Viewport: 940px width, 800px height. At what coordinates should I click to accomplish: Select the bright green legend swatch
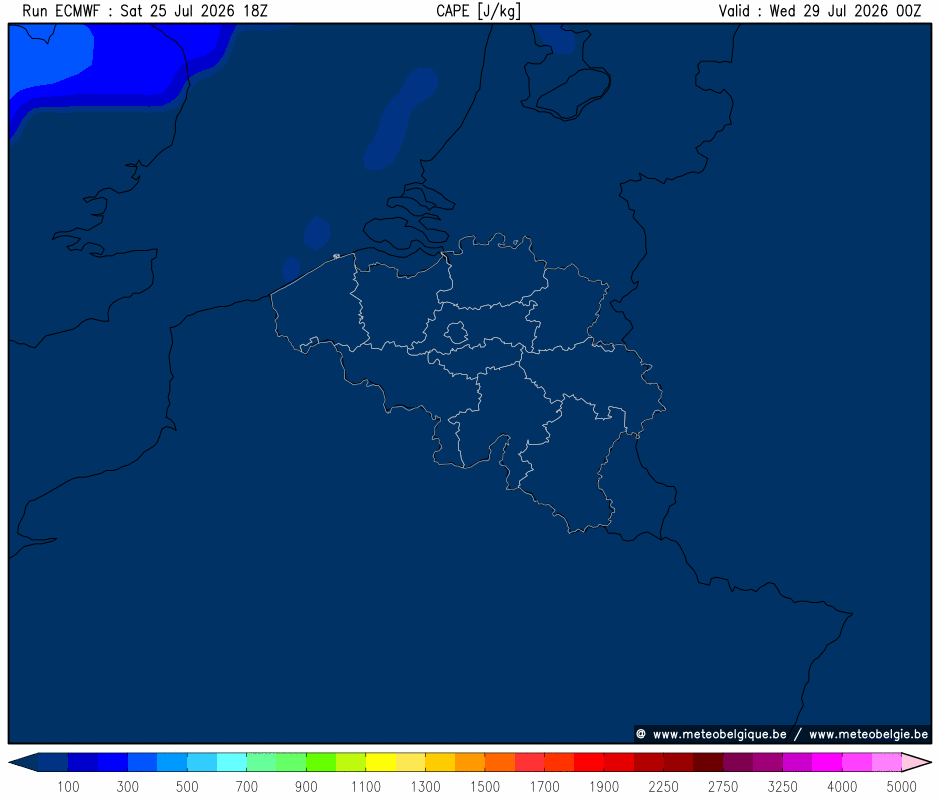pyautogui.click(x=321, y=762)
